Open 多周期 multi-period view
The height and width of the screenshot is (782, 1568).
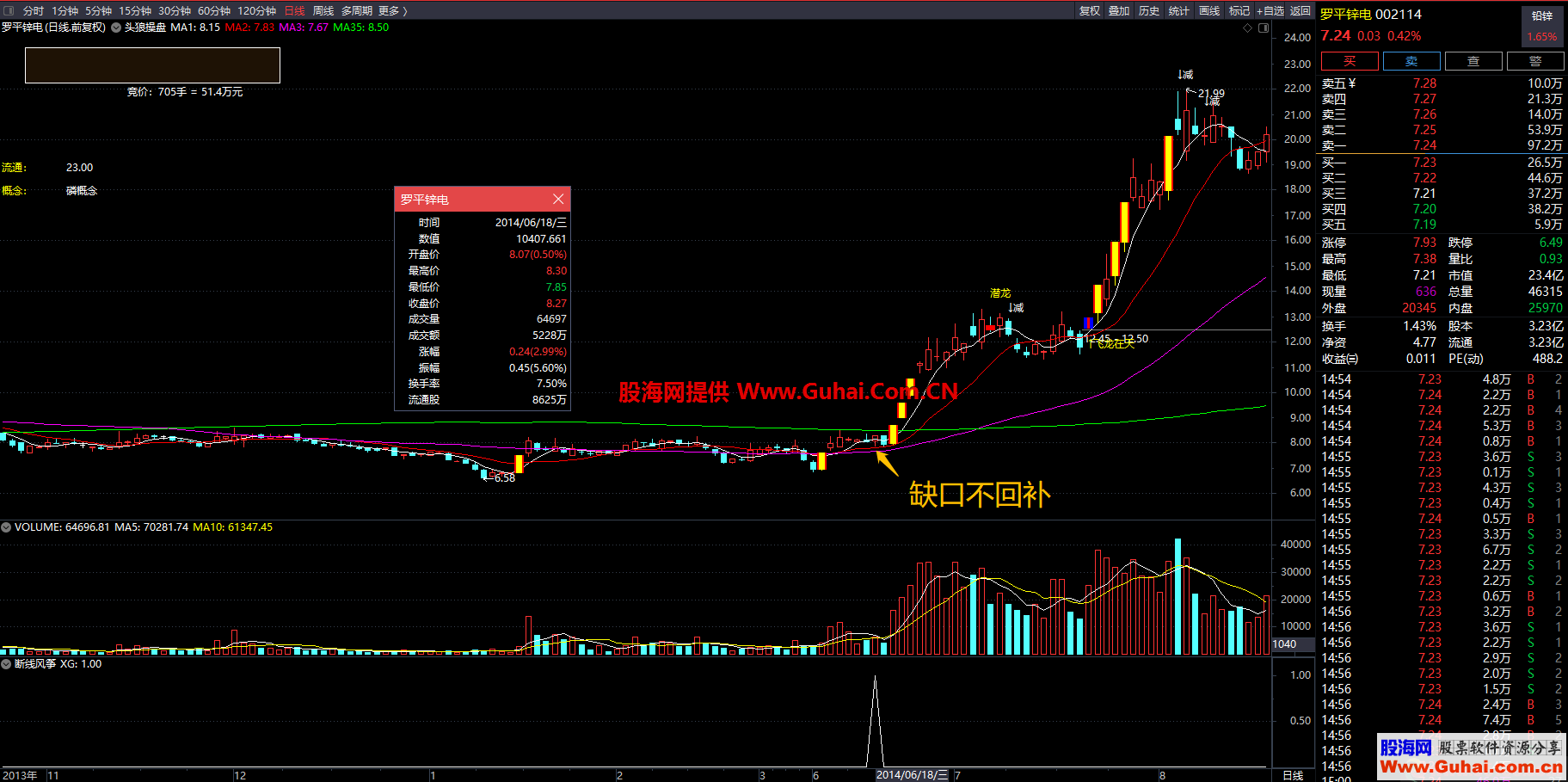[x=357, y=11]
